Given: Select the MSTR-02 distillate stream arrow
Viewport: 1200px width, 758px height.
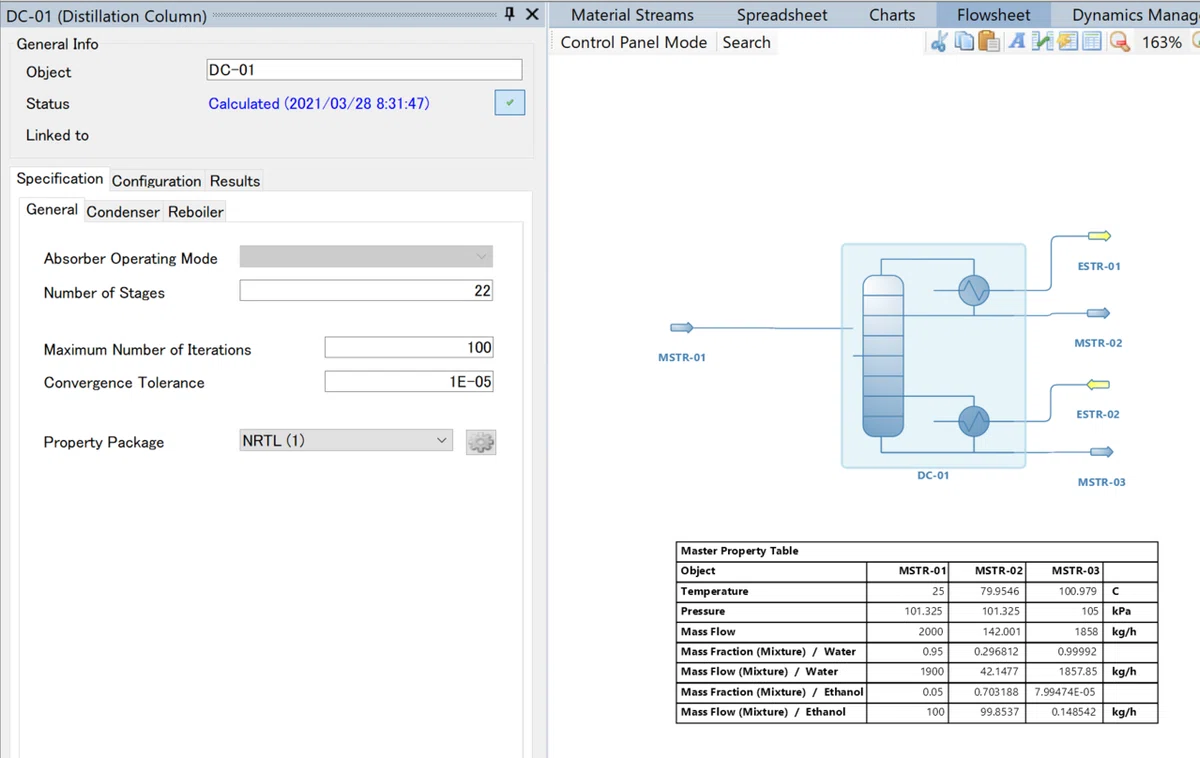Looking at the screenshot, I should [1099, 314].
